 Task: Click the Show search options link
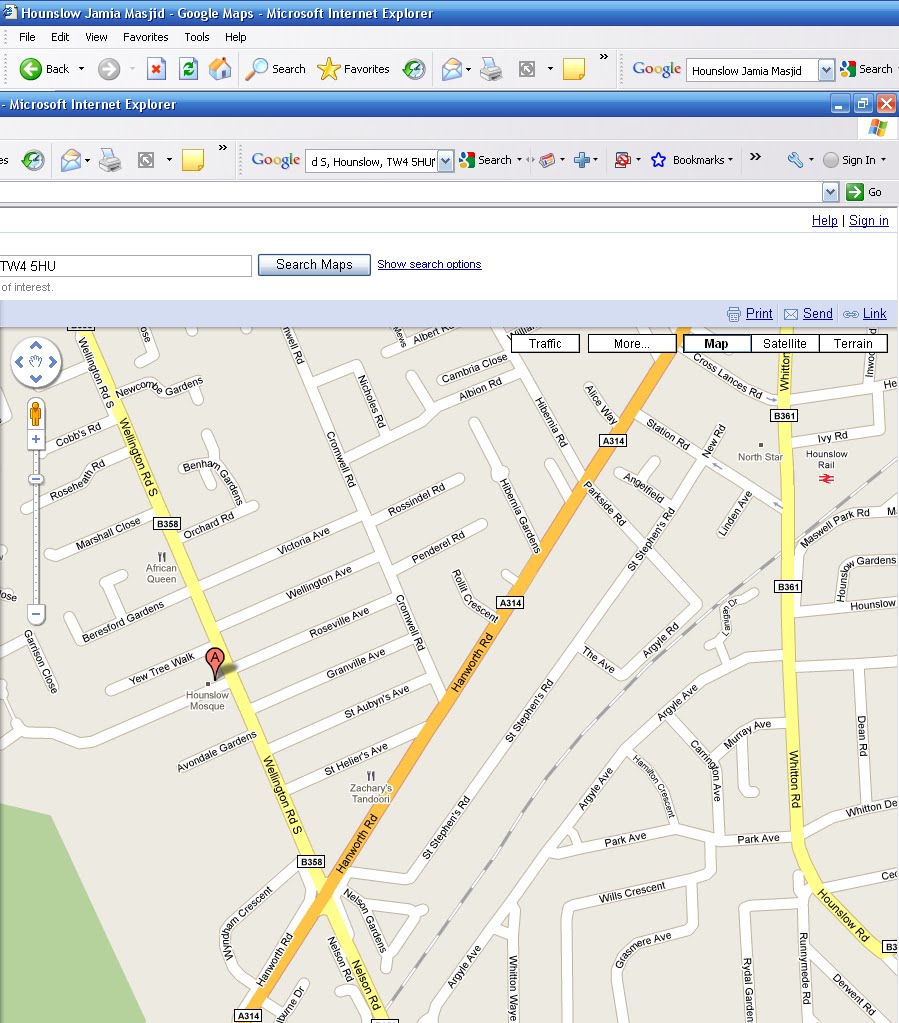[x=429, y=264]
